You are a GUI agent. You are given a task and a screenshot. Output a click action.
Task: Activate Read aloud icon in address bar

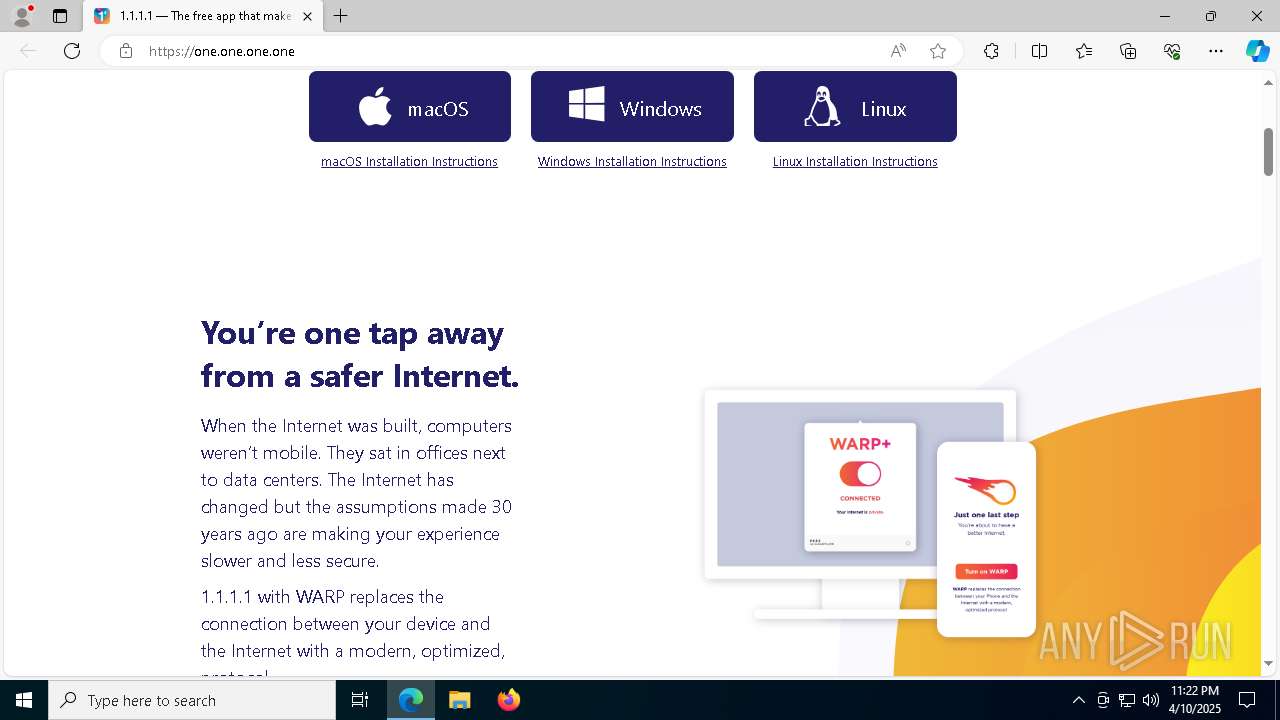click(x=898, y=51)
